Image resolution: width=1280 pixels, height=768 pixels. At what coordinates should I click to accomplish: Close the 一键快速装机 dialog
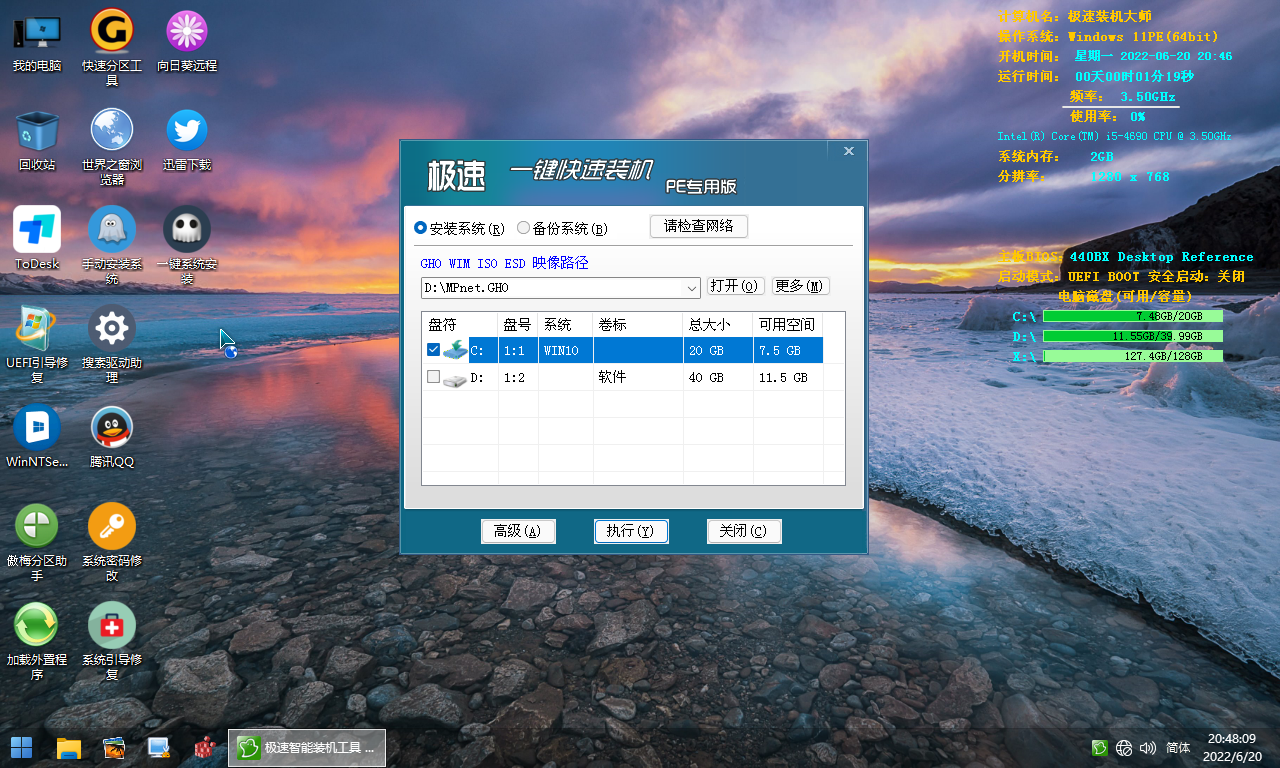(848, 151)
